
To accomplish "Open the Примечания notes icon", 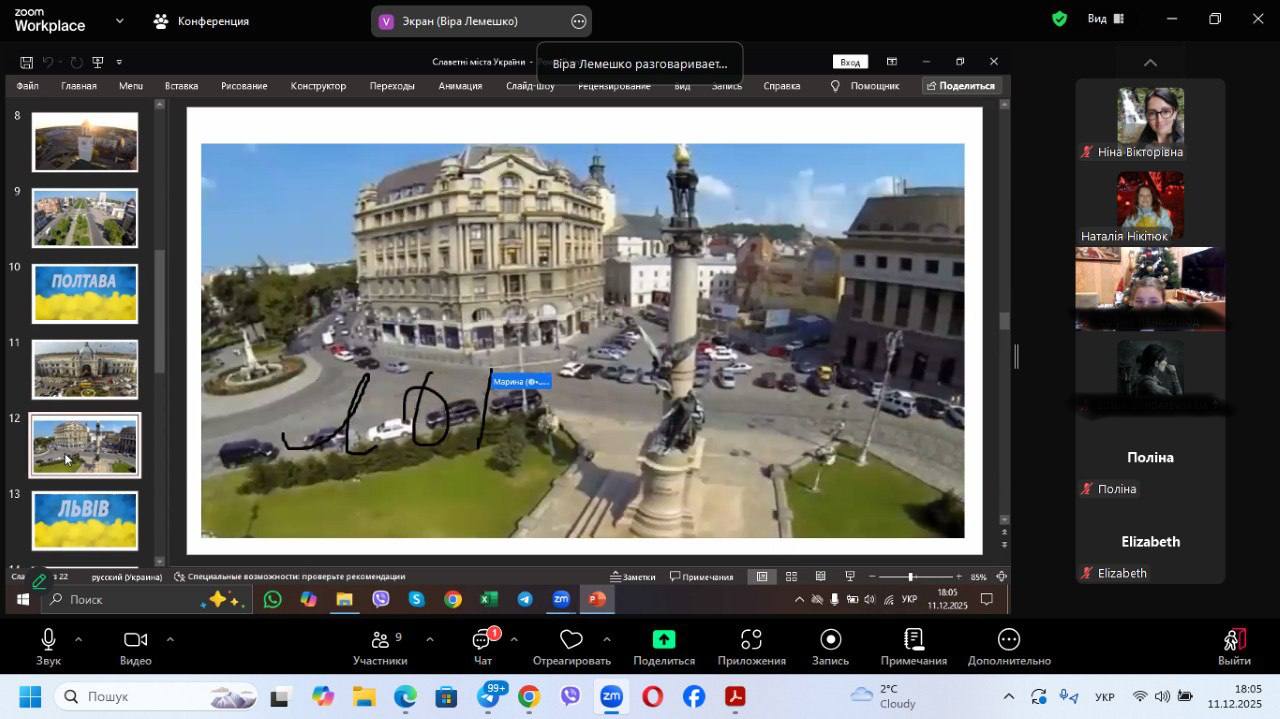I will coord(913,640).
